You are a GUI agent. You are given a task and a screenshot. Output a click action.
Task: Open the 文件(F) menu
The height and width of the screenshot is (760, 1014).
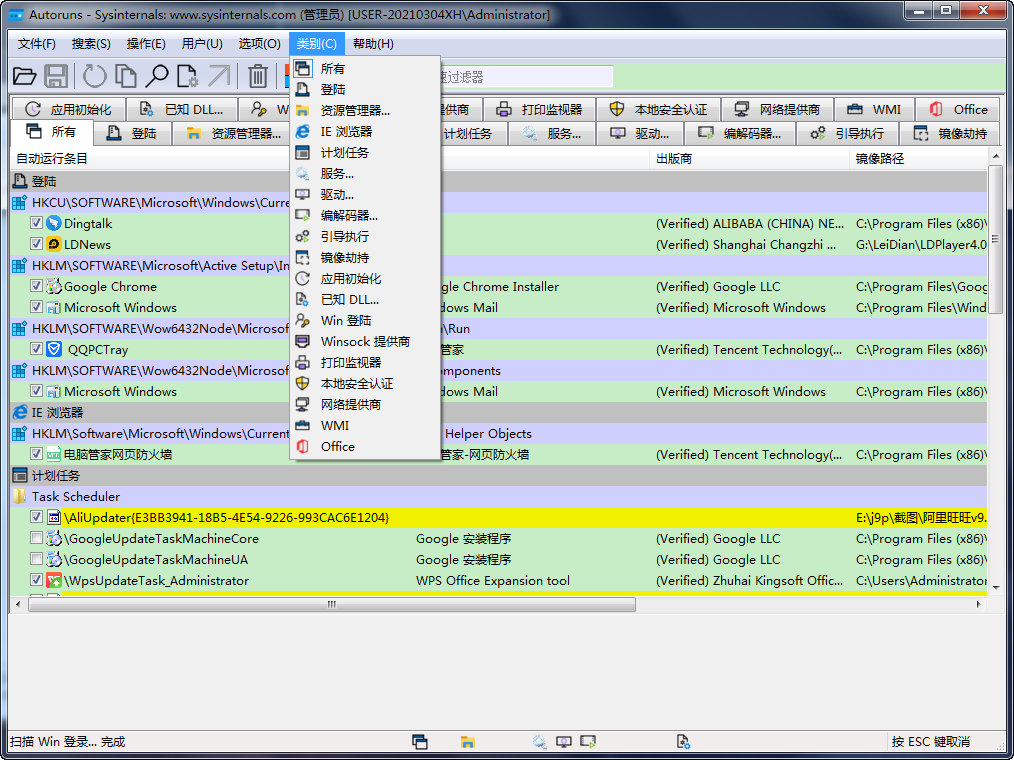(36, 44)
